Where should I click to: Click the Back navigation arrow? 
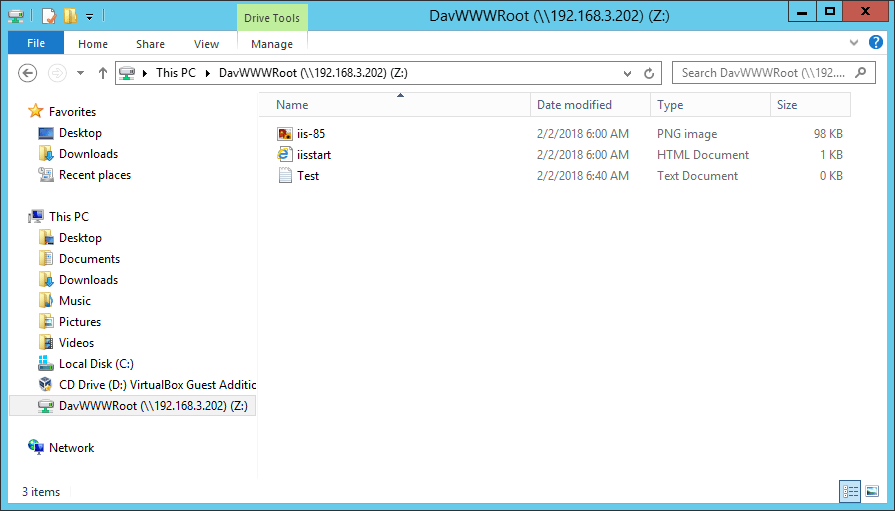[27, 73]
